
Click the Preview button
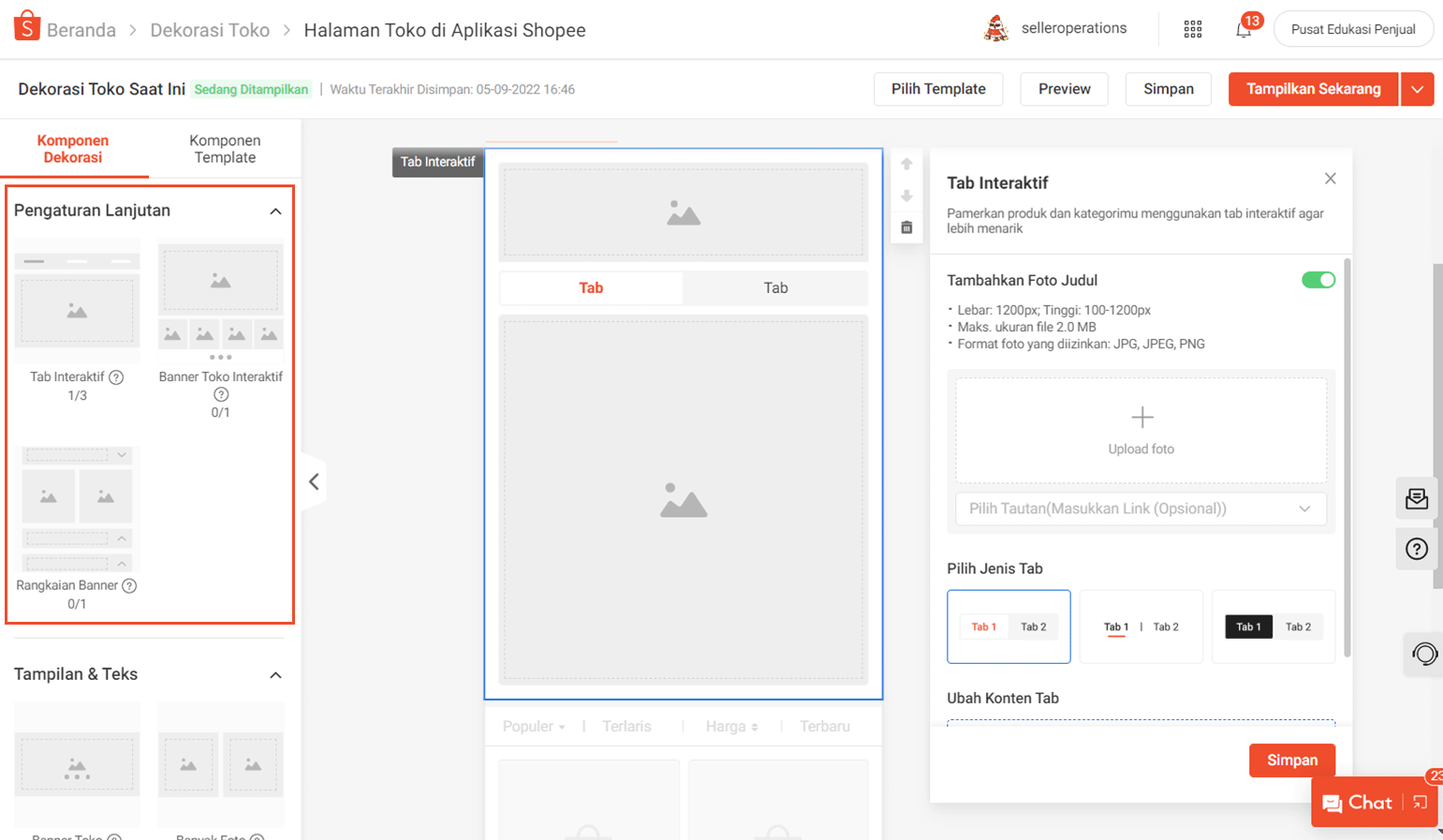click(x=1064, y=89)
